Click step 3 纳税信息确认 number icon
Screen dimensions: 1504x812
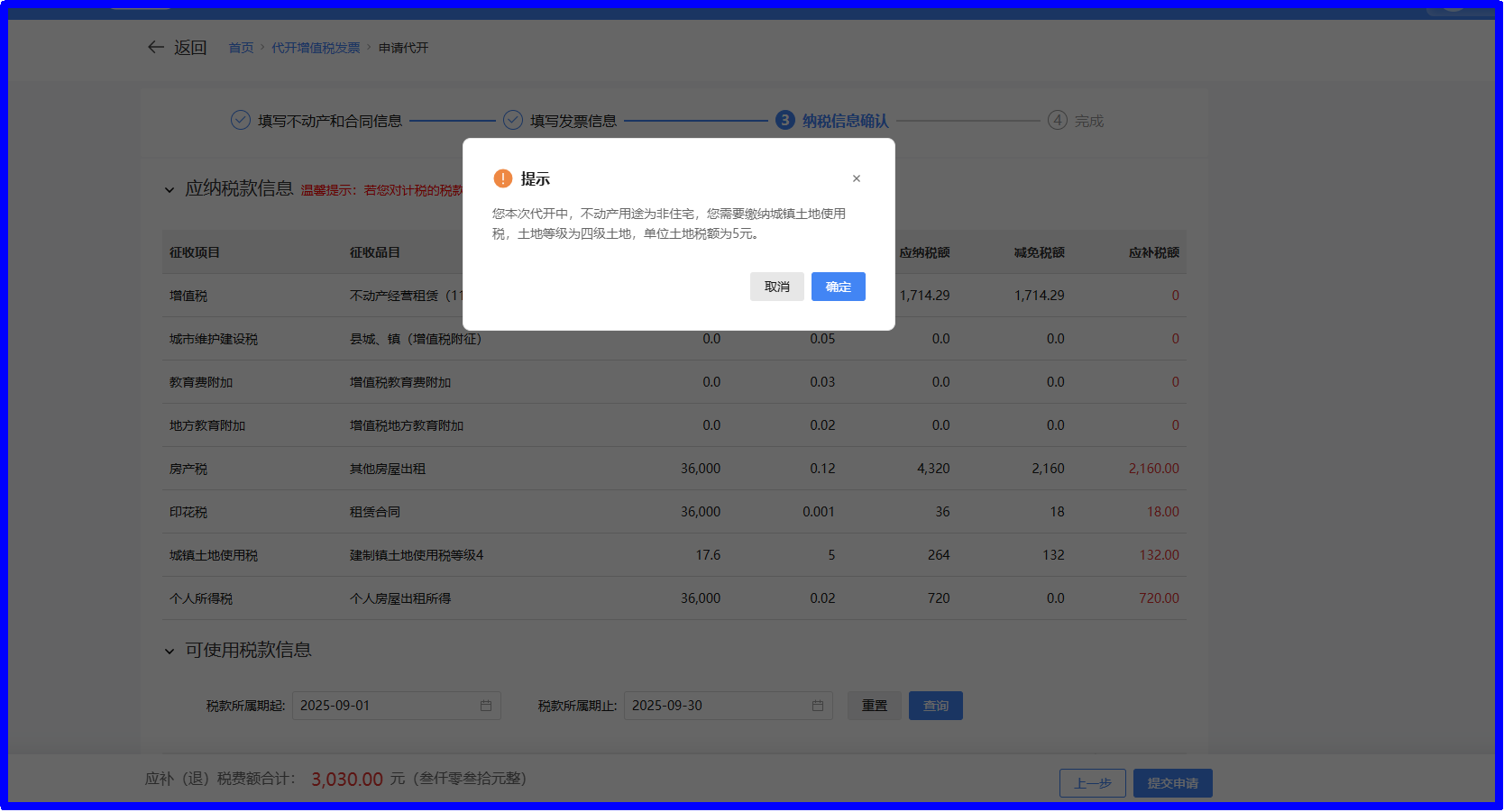pos(785,120)
